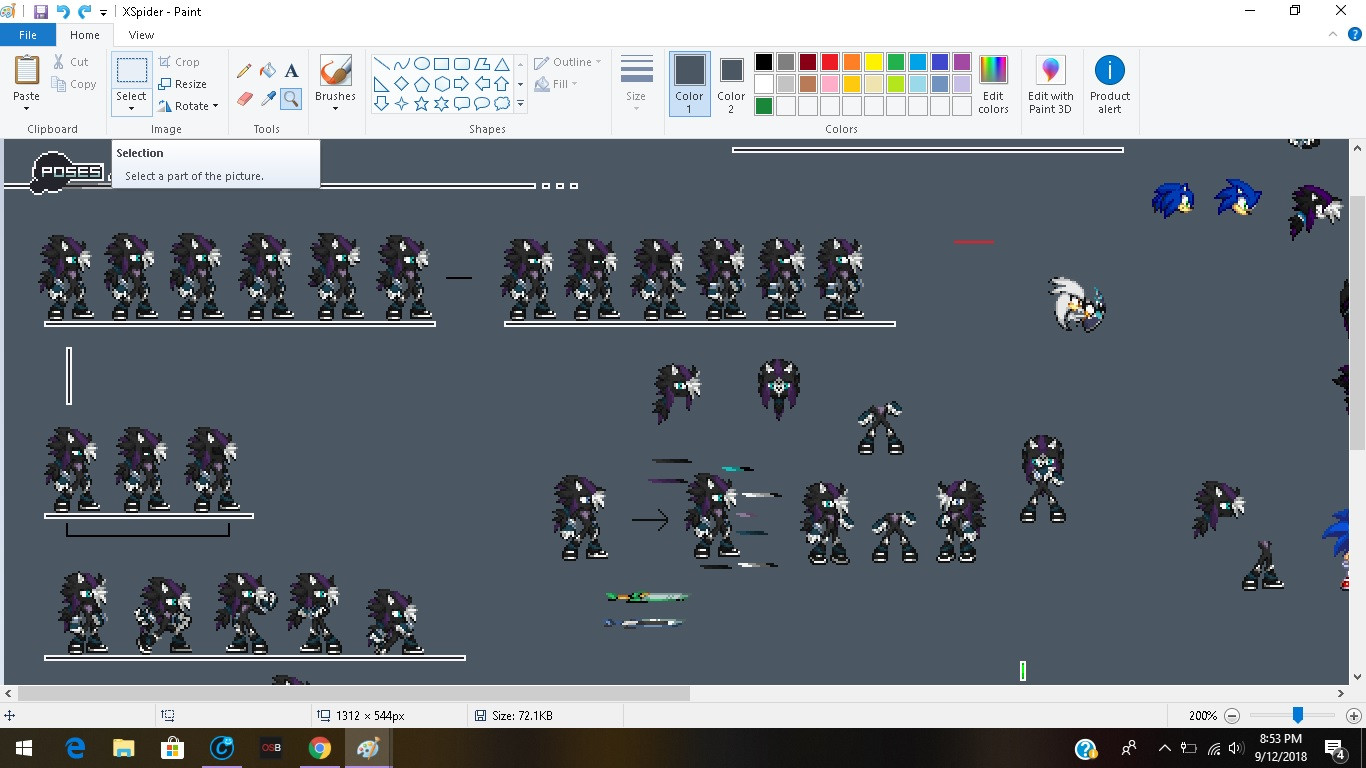Click the horizontal scrollbar thumb
Viewport: 1366px width, 768px height.
(x=354, y=693)
